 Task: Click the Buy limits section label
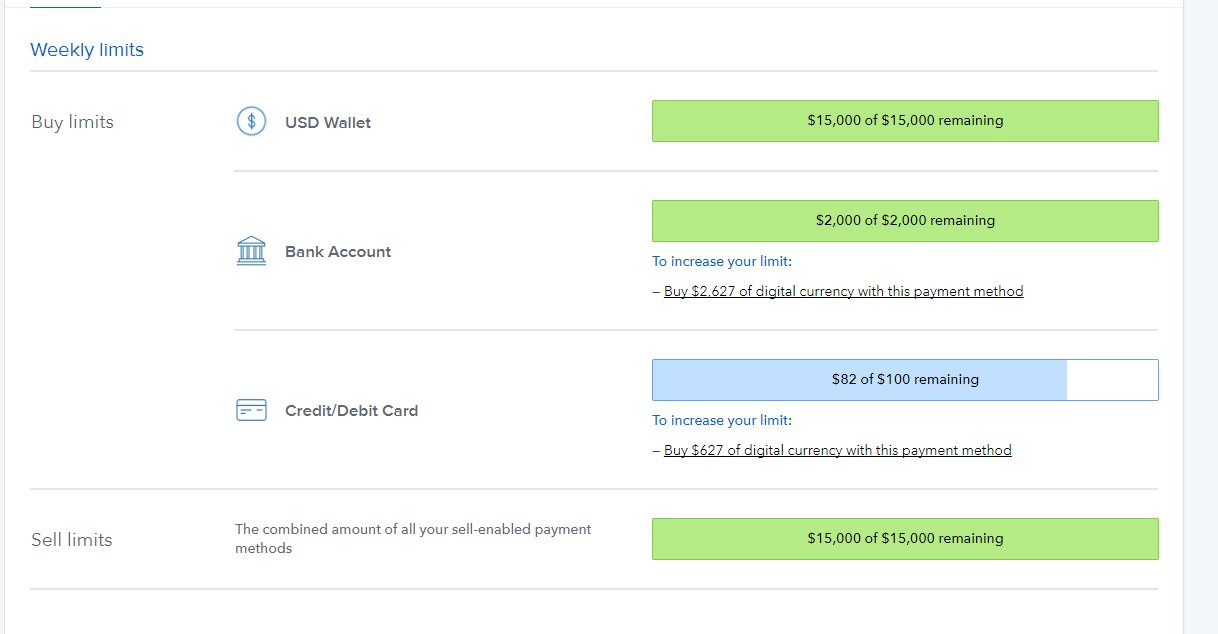point(72,123)
